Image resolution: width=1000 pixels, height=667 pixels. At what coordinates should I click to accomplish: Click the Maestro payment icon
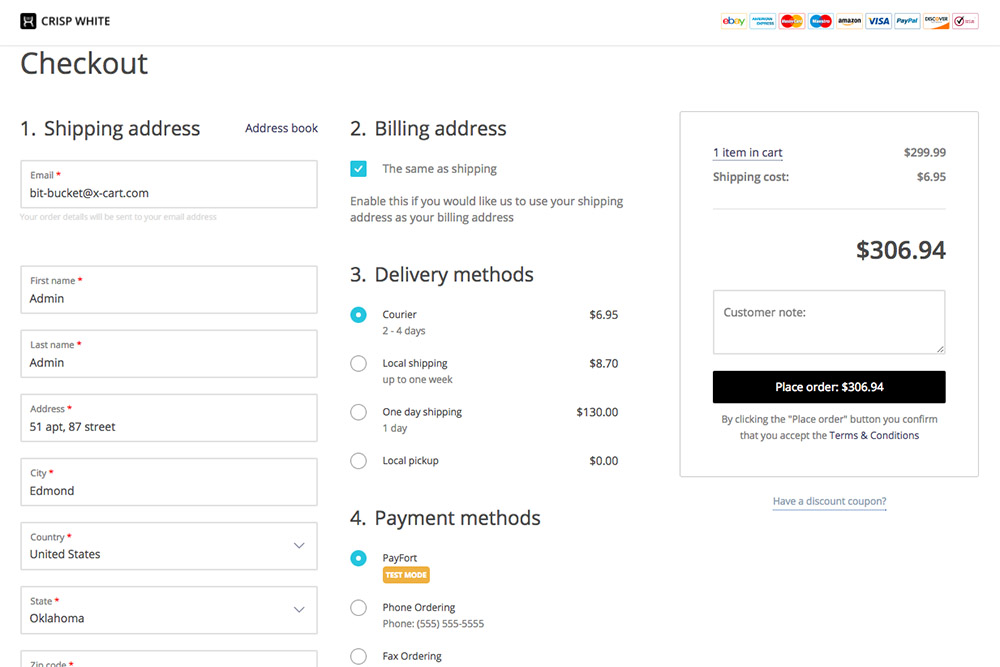point(820,20)
